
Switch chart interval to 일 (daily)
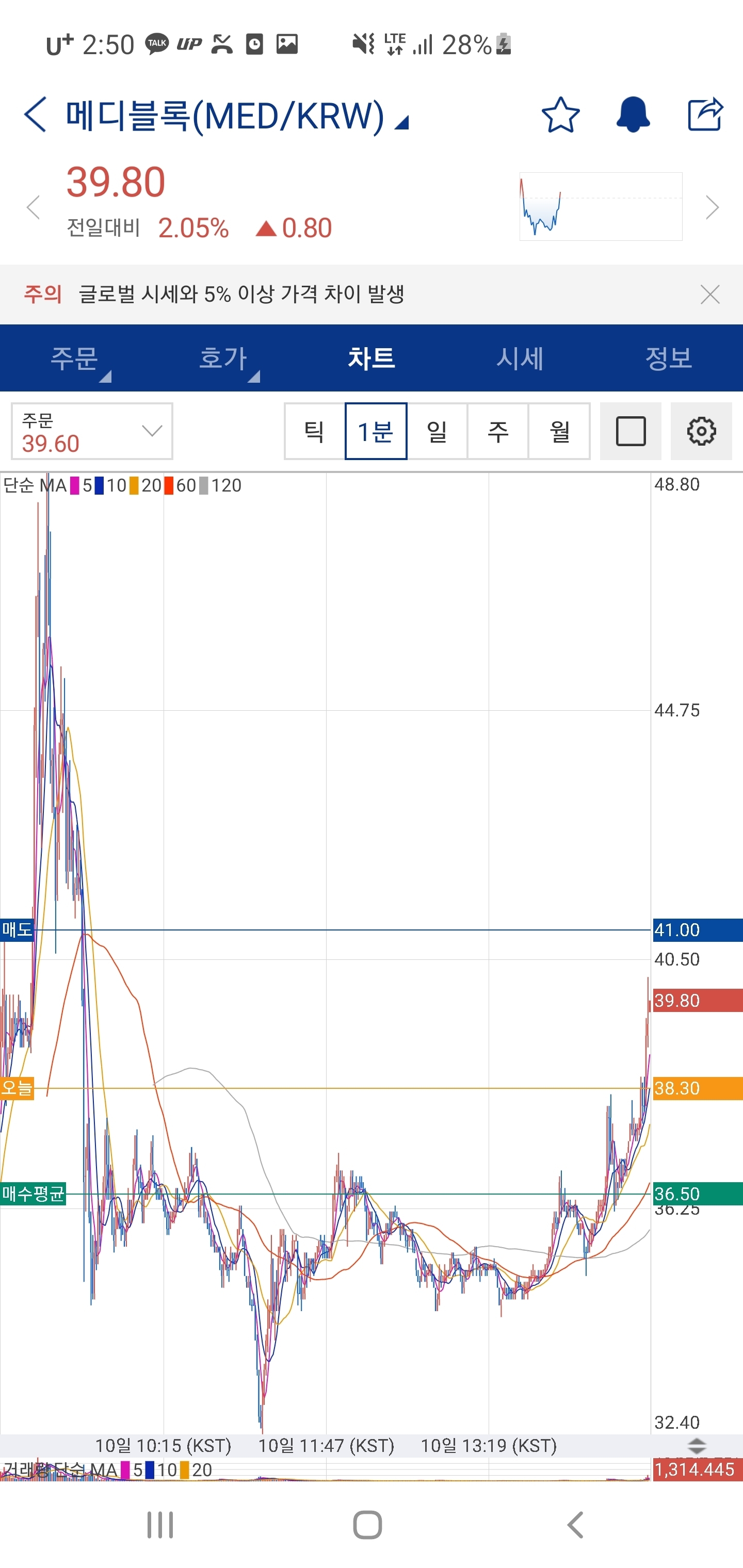[x=437, y=432]
